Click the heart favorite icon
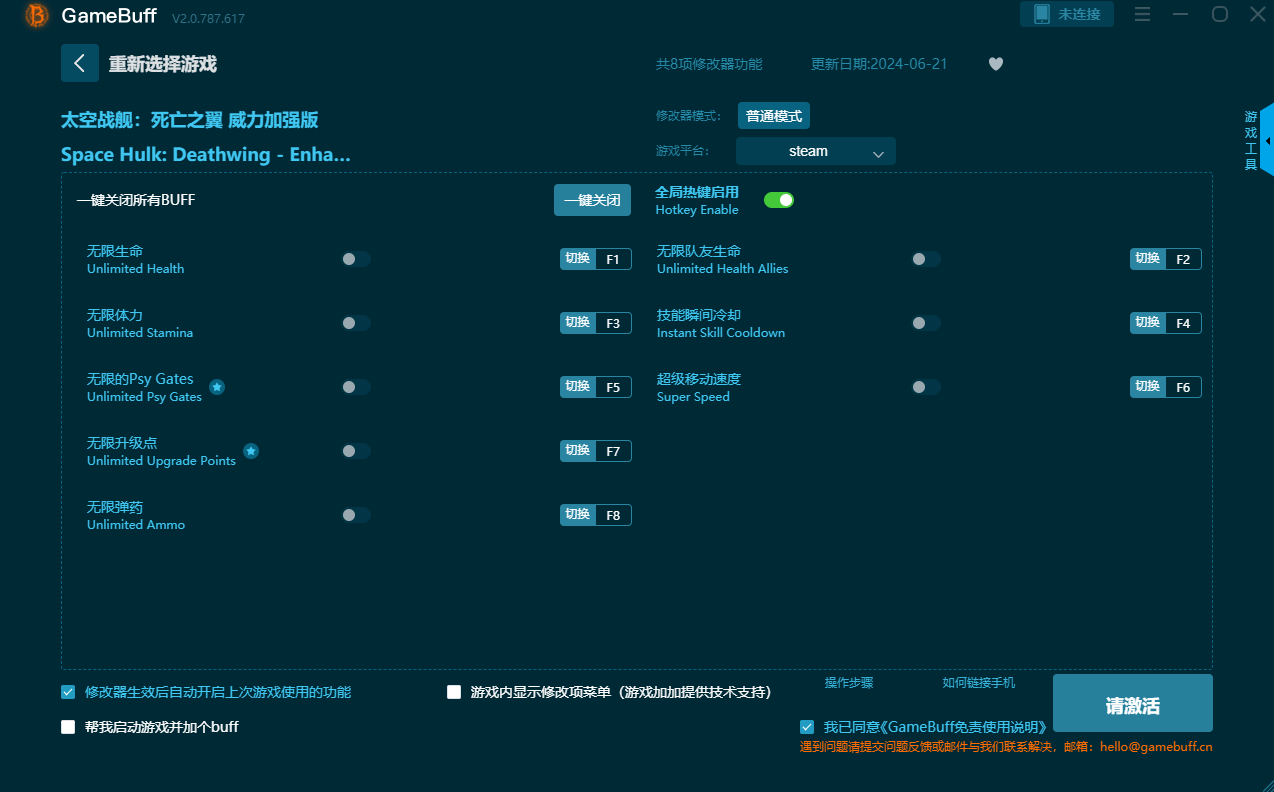Viewport: 1274px width, 792px height. click(995, 64)
